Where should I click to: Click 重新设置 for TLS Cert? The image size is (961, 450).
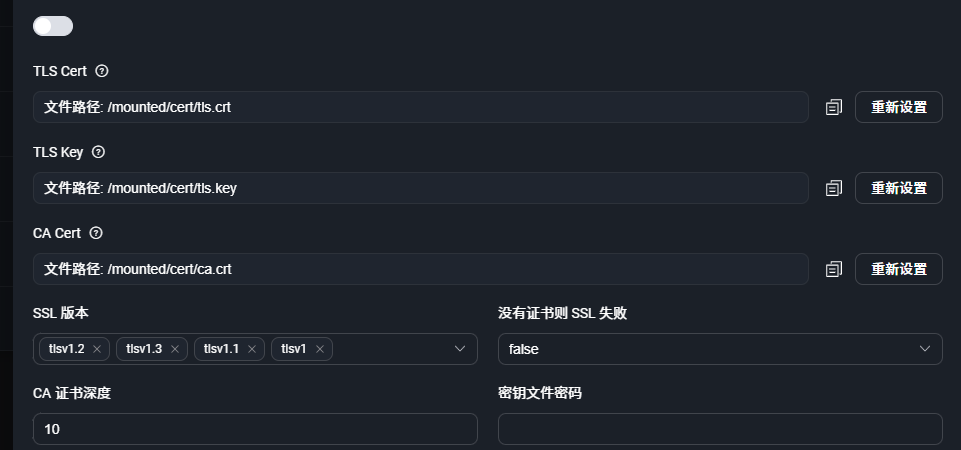(898, 107)
